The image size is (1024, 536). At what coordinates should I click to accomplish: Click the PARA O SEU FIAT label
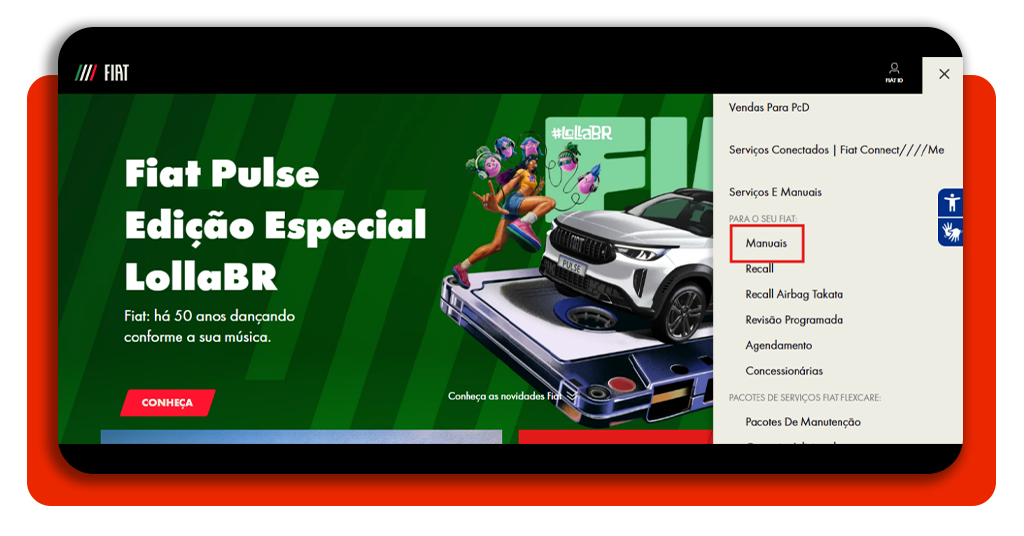[763, 219]
